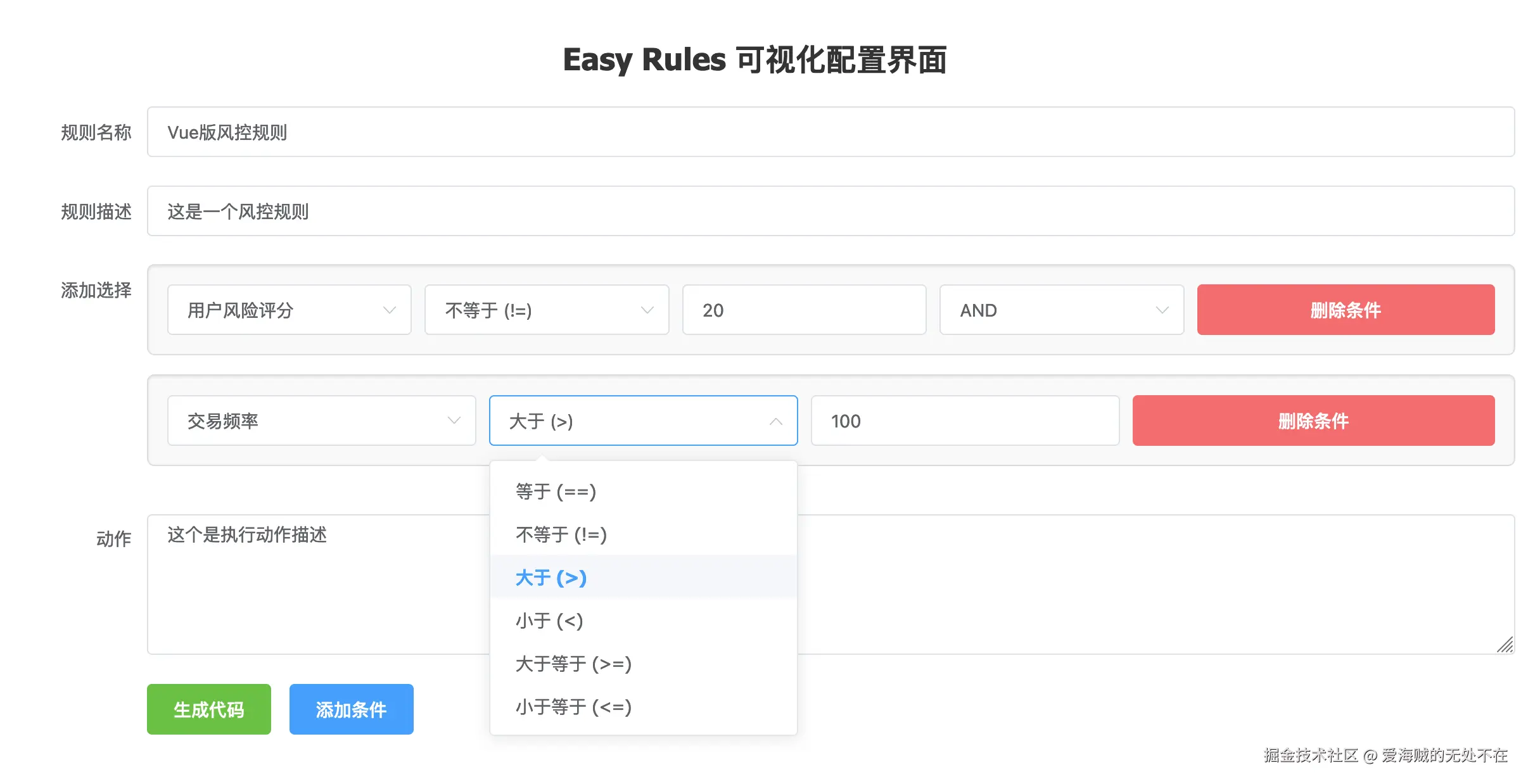Pick 小于 (<) from the operator list

549,621
